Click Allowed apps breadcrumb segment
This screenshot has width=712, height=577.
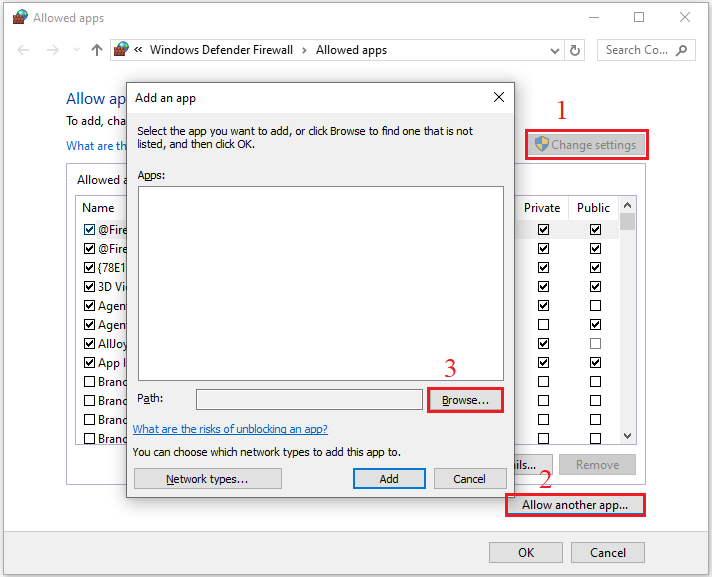click(351, 50)
